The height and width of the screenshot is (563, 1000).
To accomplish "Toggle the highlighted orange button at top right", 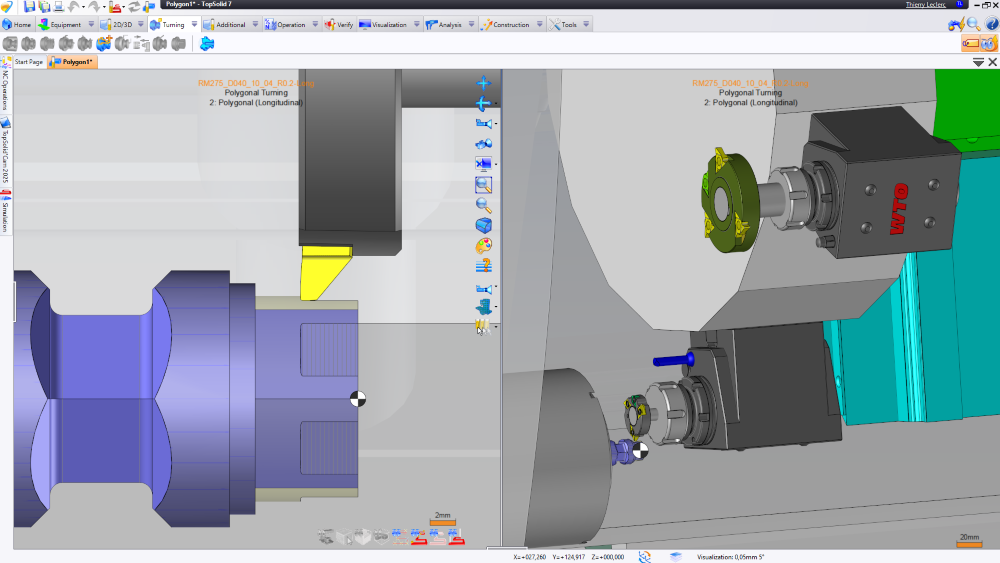I will pyautogui.click(x=969, y=44).
